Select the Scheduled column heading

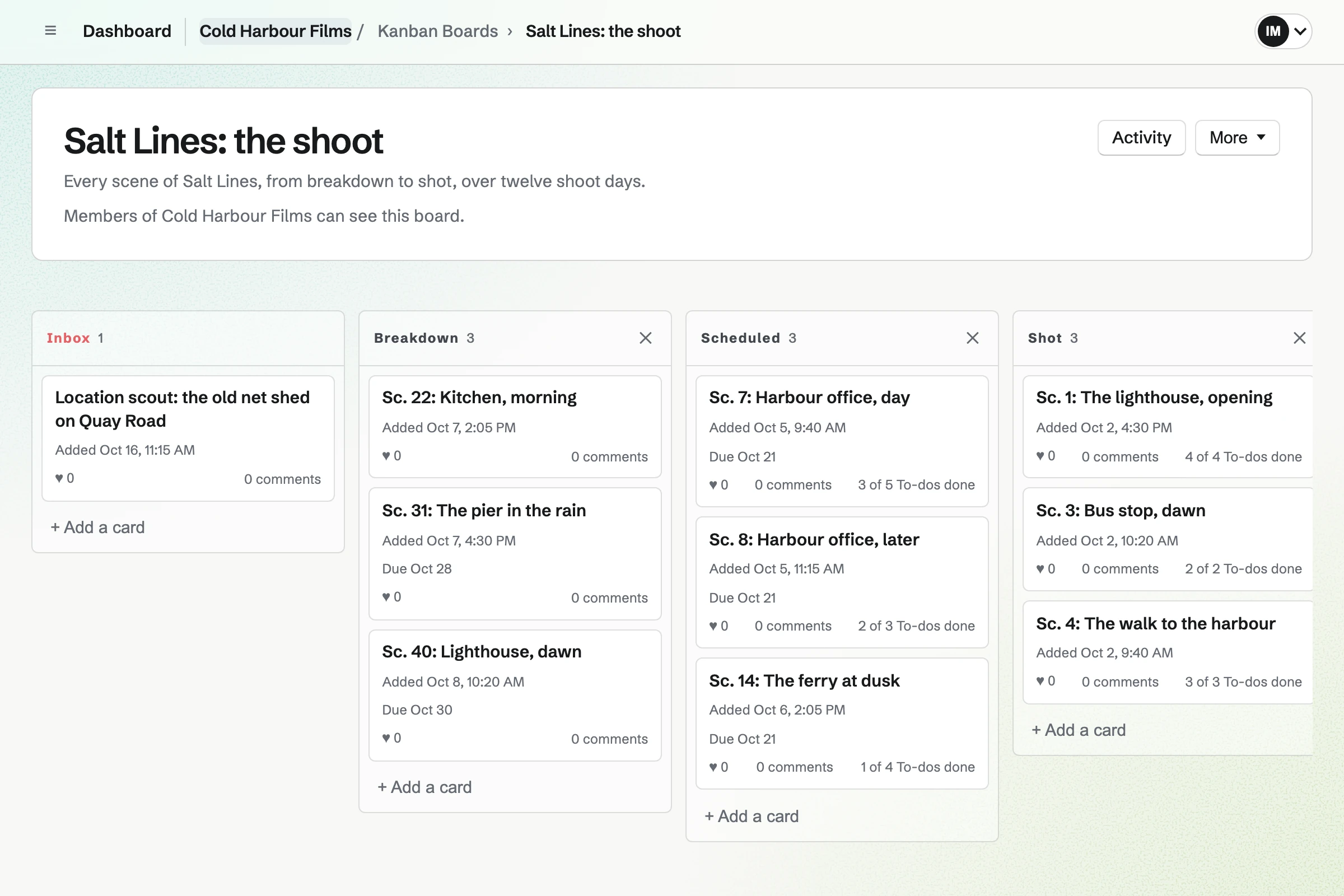(740, 338)
